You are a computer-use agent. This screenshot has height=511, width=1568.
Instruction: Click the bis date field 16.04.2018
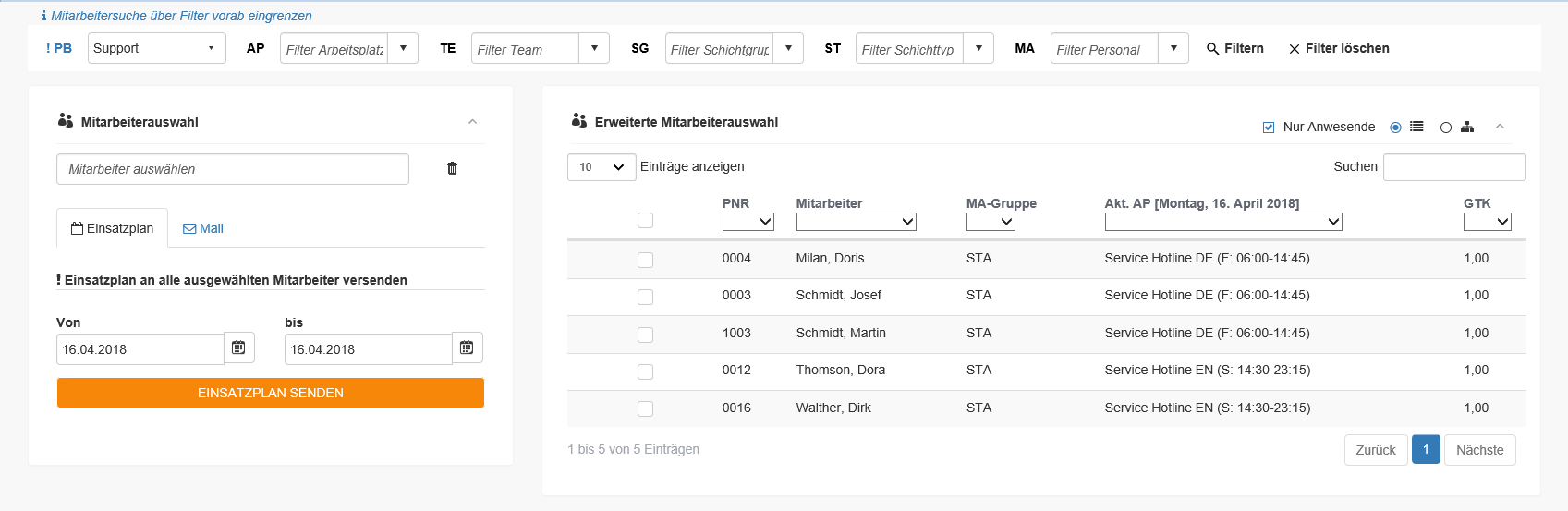(369, 349)
